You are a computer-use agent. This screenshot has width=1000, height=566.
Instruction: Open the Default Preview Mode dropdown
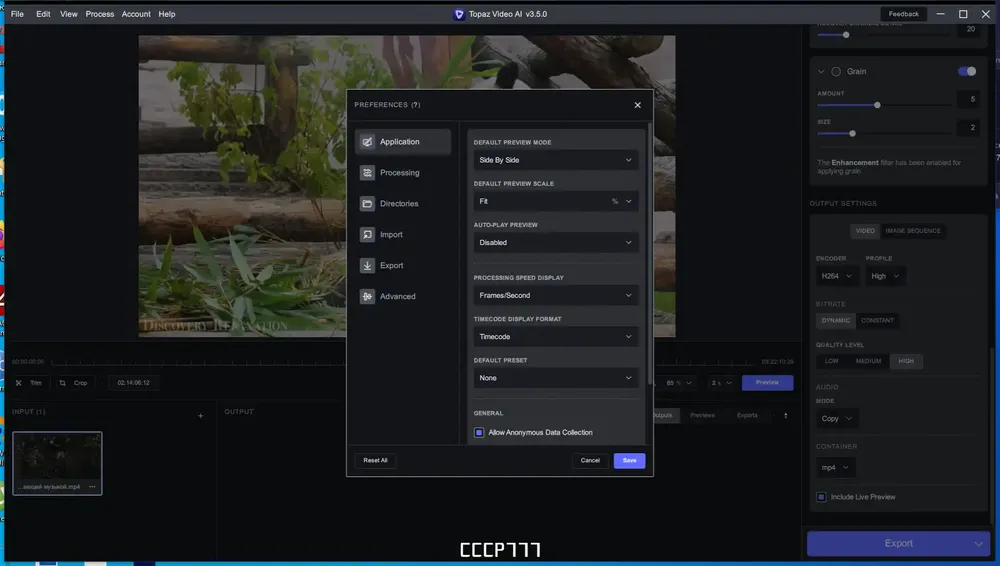click(x=555, y=160)
